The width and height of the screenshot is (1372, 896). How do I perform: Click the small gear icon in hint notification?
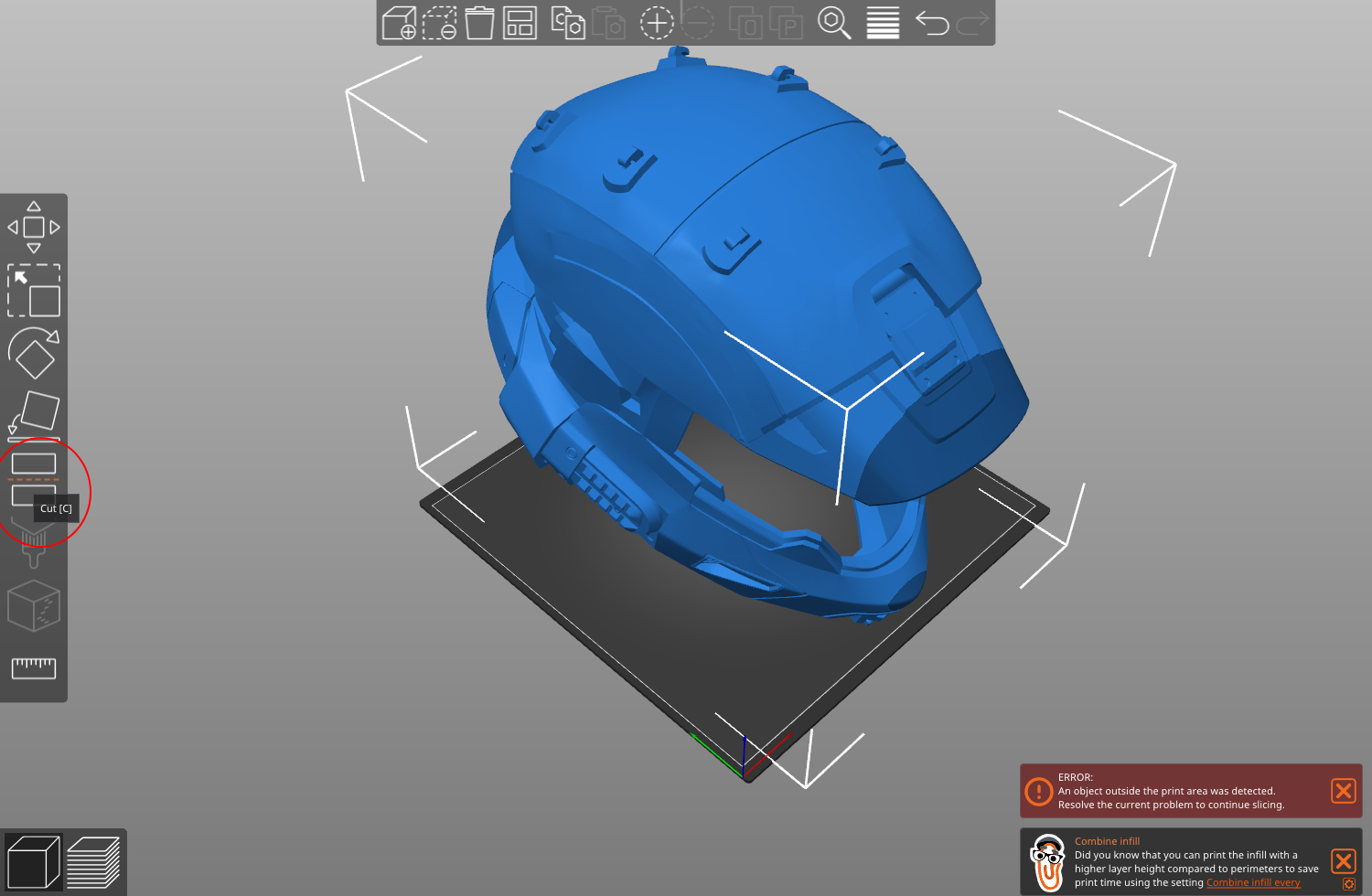[1348, 884]
